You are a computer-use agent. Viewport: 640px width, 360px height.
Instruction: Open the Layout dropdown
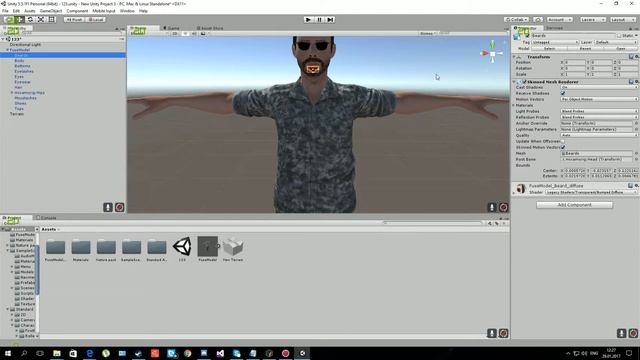point(622,20)
